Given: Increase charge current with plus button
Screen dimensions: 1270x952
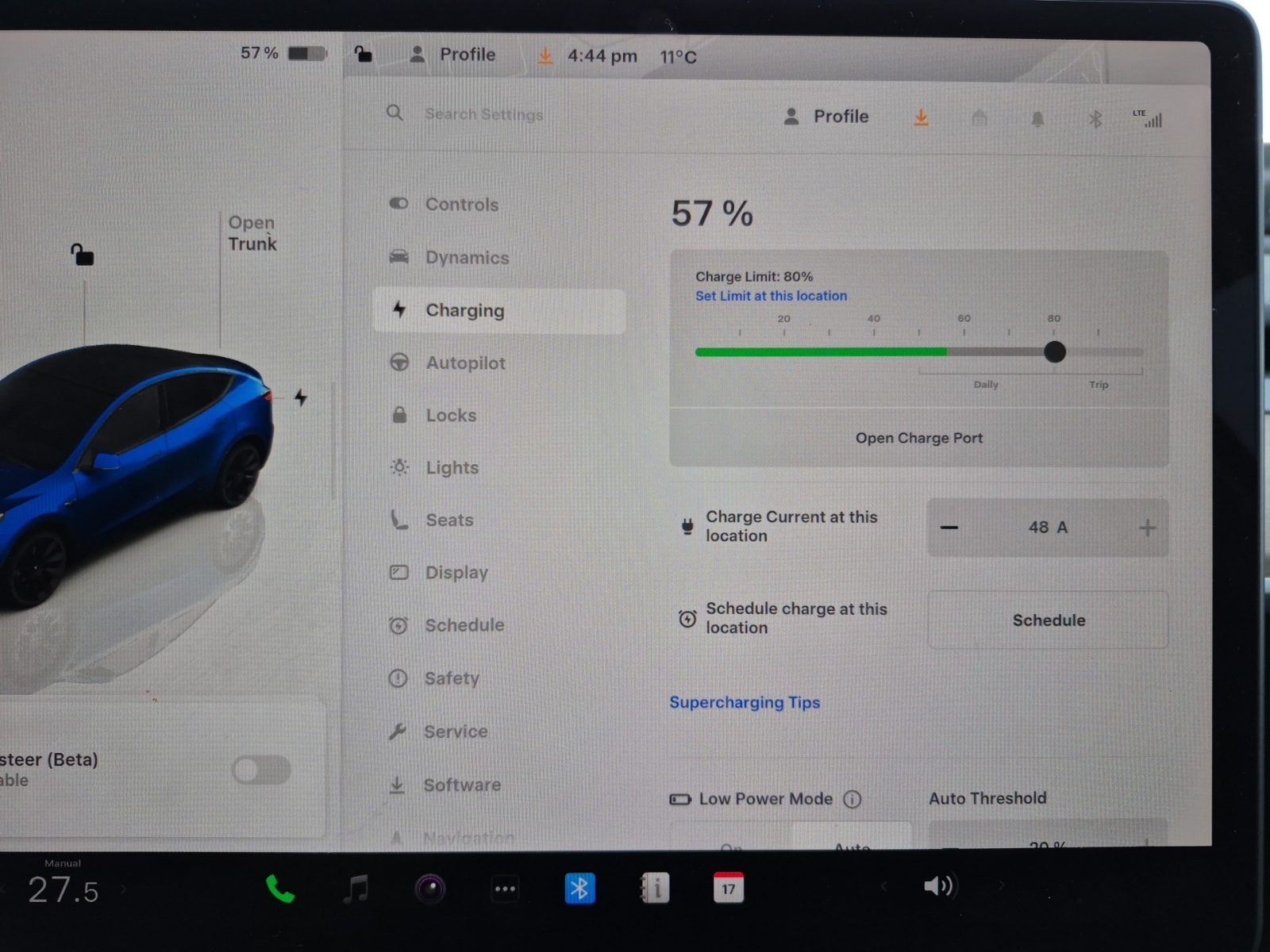Looking at the screenshot, I should (x=1147, y=528).
